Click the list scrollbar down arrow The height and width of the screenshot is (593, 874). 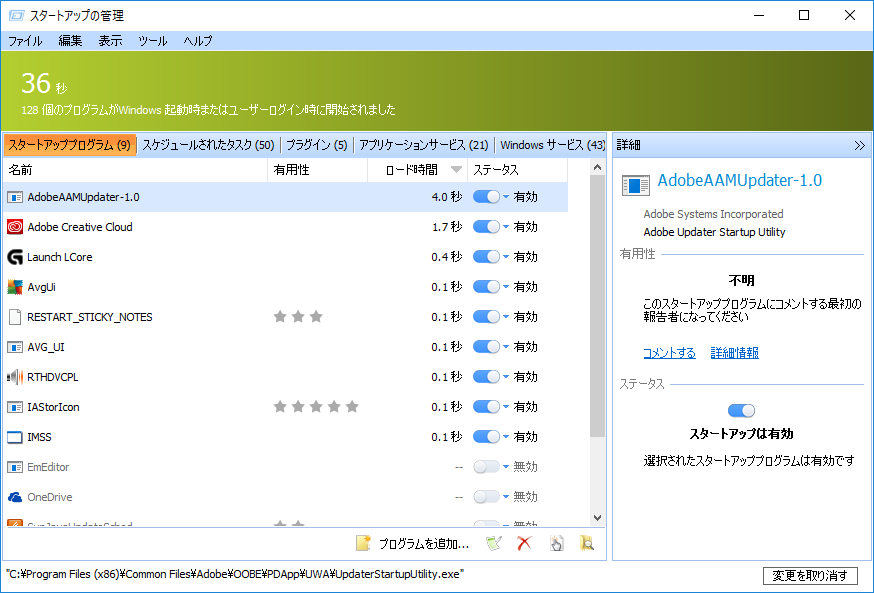tap(598, 518)
